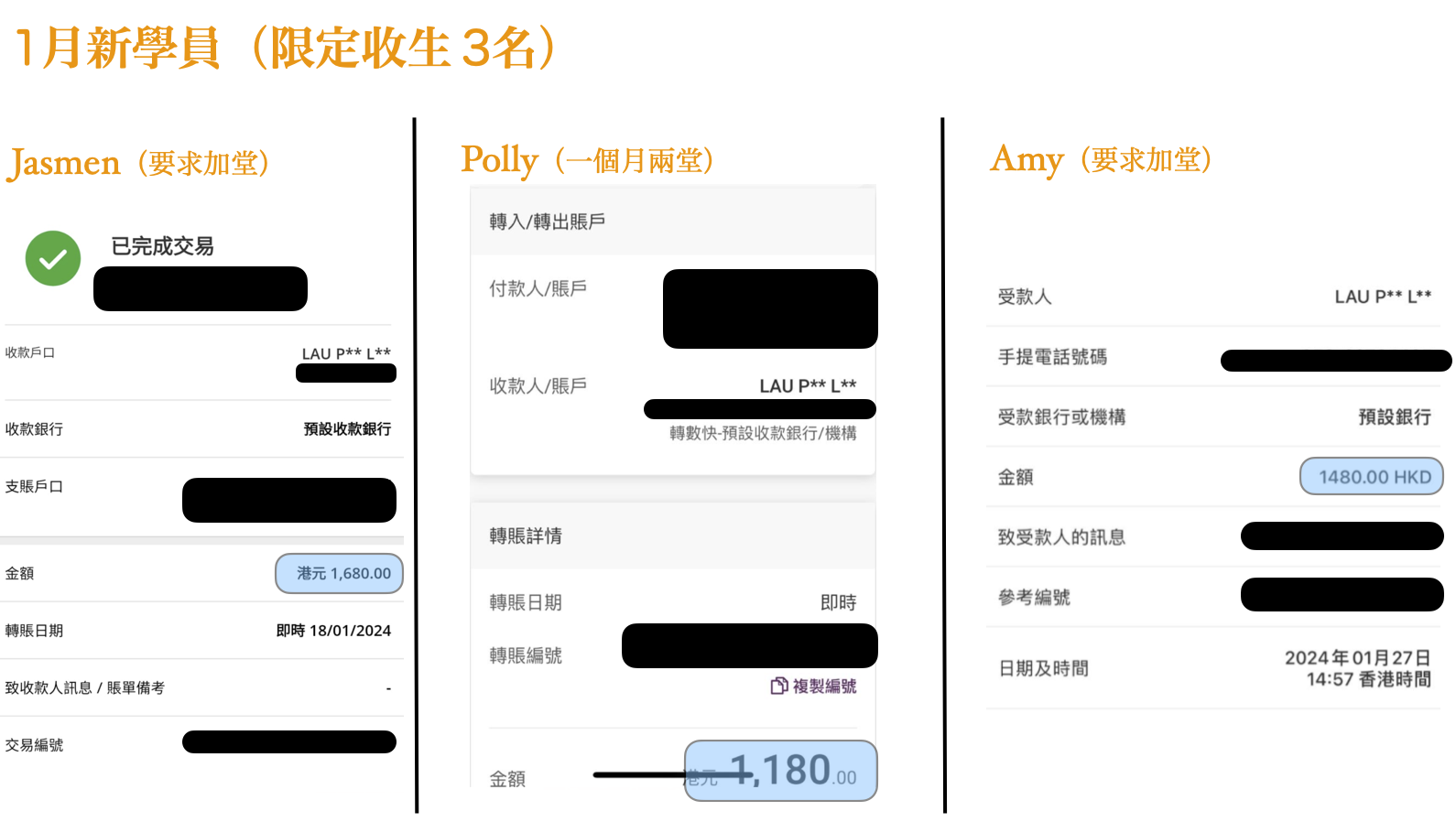
Task: Click the highlighted 1,180.00 amount box
Action: point(781,771)
